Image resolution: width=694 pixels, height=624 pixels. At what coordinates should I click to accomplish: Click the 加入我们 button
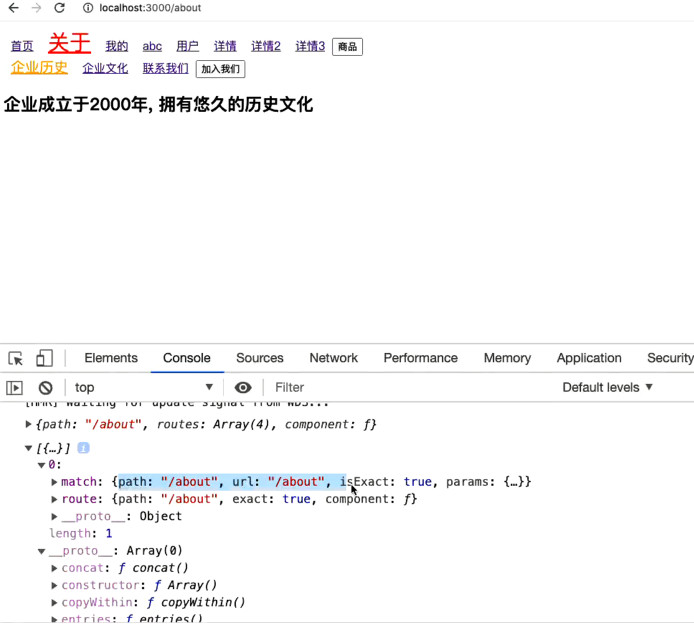tap(220, 69)
